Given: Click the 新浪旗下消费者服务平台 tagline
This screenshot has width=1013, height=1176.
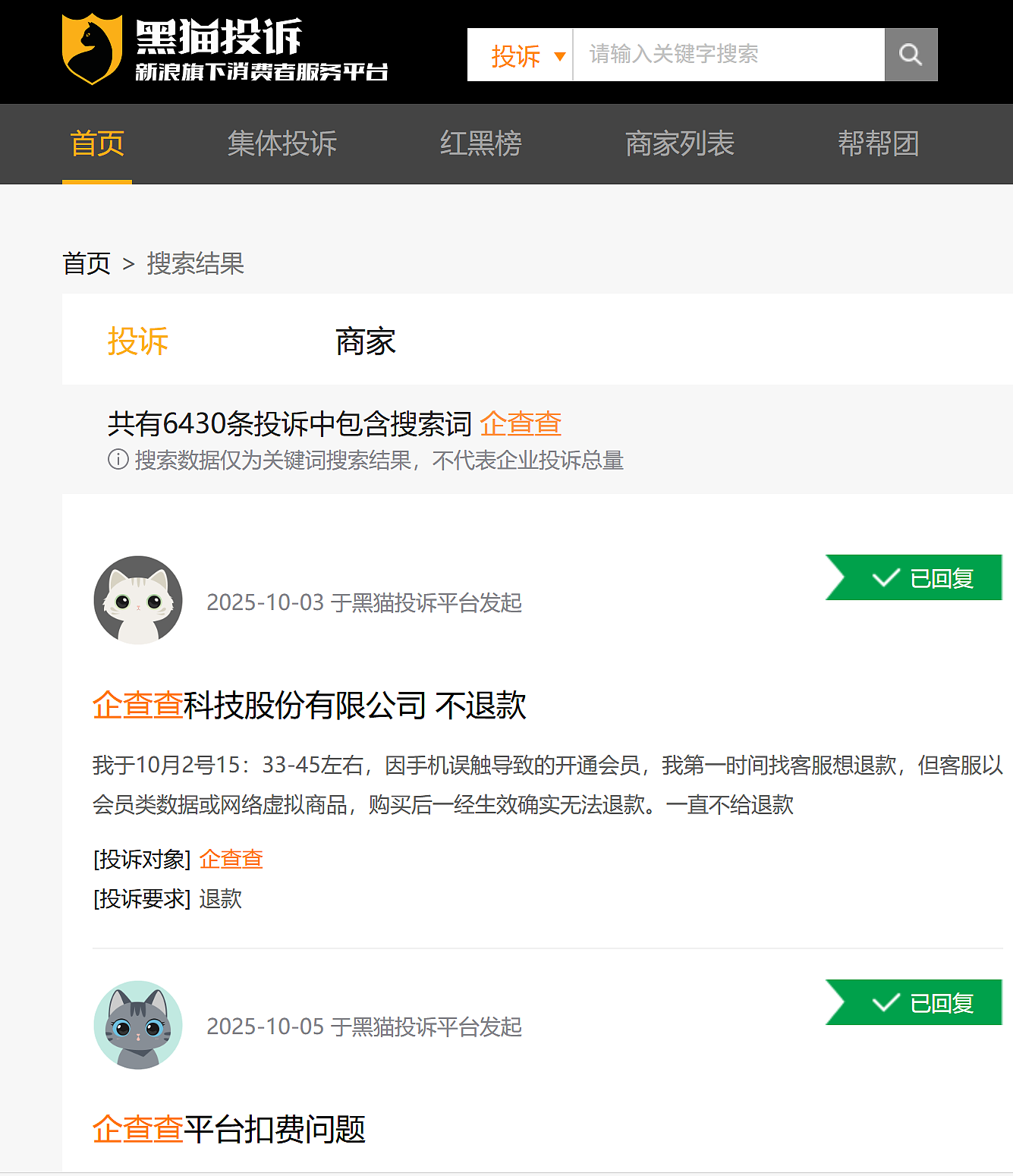Looking at the screenshot, I should click(x=262, y=72).
